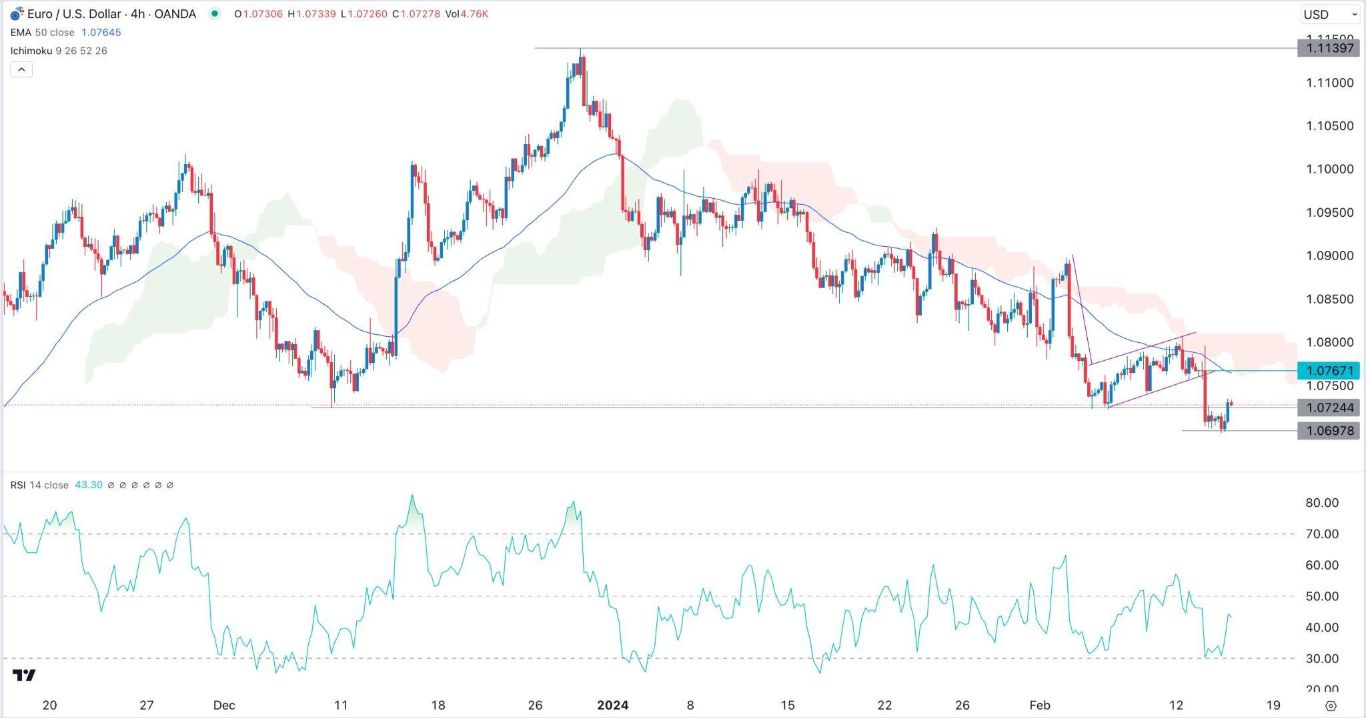The height and width of the screenshot is (718, 1366).
Task: Click the 1.06978 support price label
Action: (x=1328, y=431)
